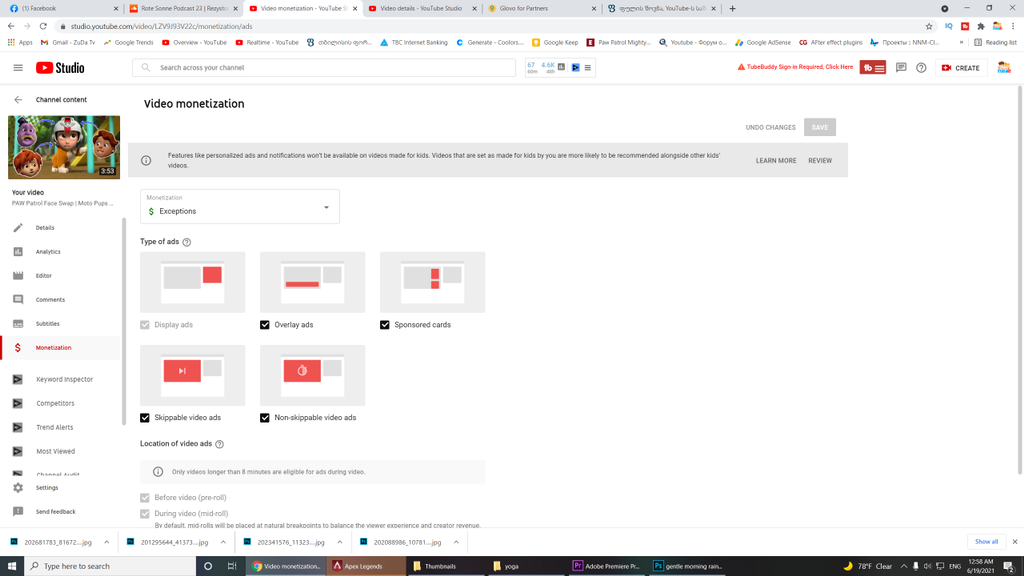
Task: Open TubeBuddy Trend Alerts
Action: click(54, 428)
